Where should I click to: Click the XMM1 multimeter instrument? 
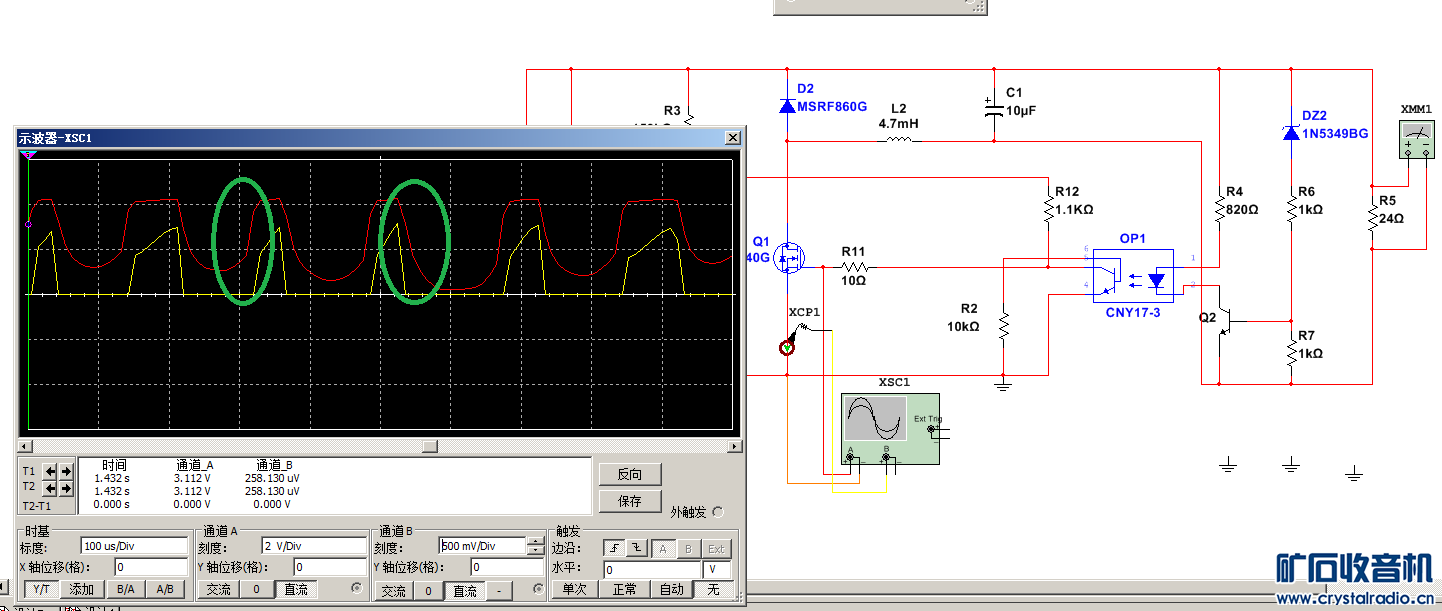[1415, 140]
